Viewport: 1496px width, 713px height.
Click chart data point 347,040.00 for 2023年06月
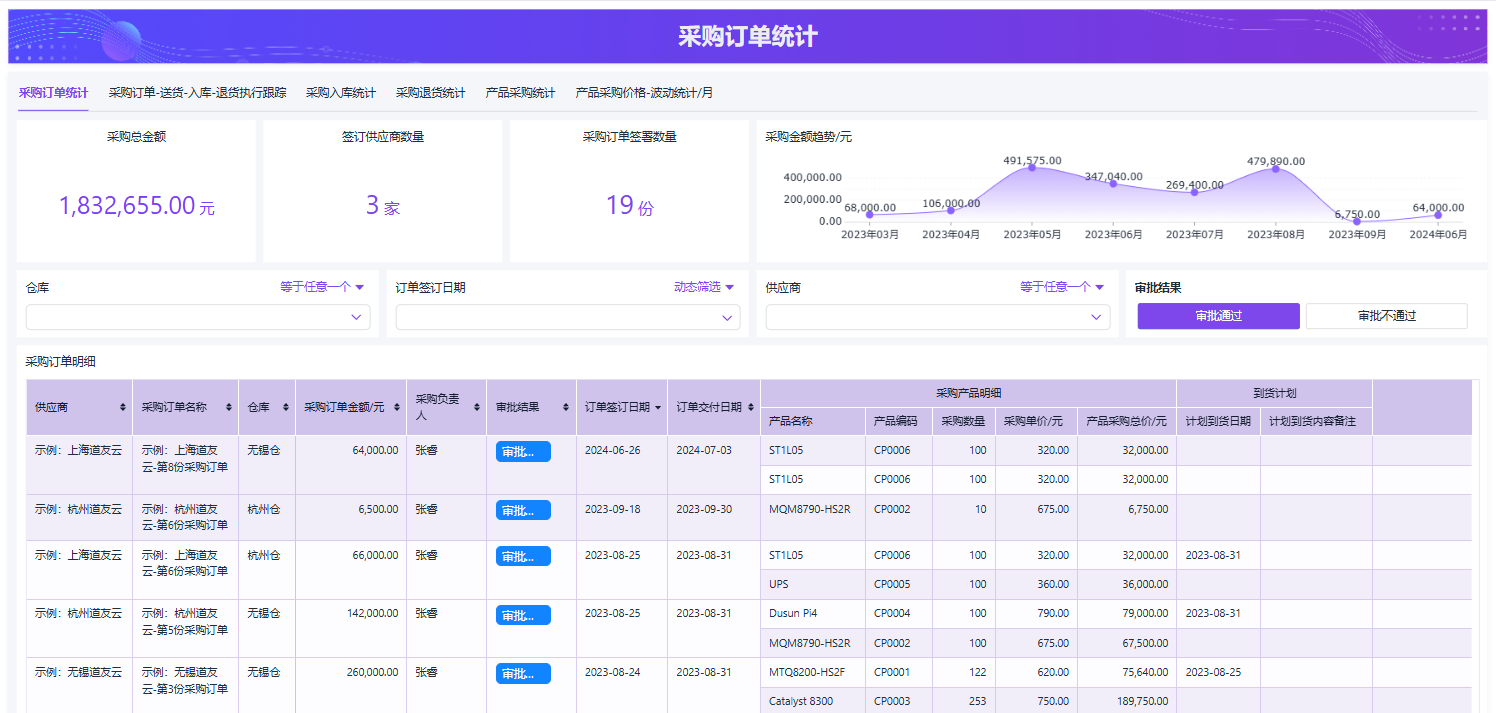coord(1113,183)
